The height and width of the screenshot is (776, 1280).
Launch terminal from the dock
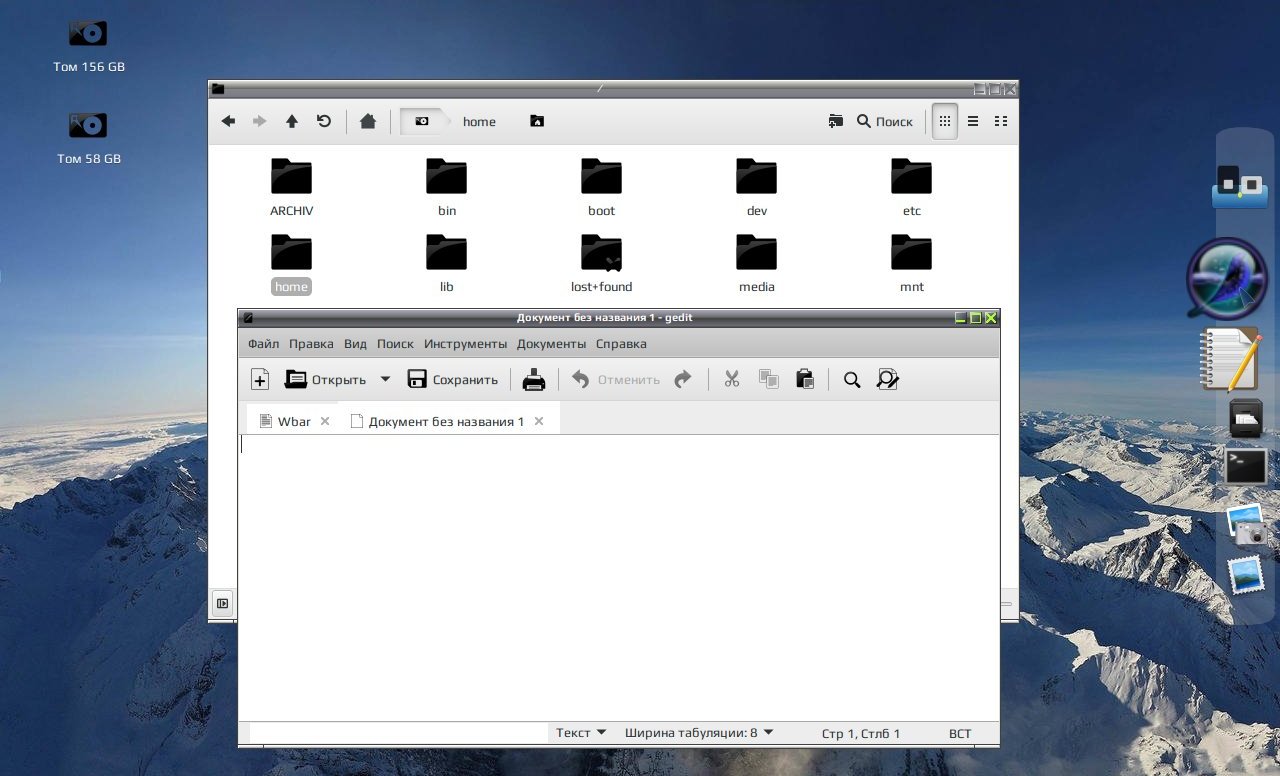click(x=1246, y=466)
